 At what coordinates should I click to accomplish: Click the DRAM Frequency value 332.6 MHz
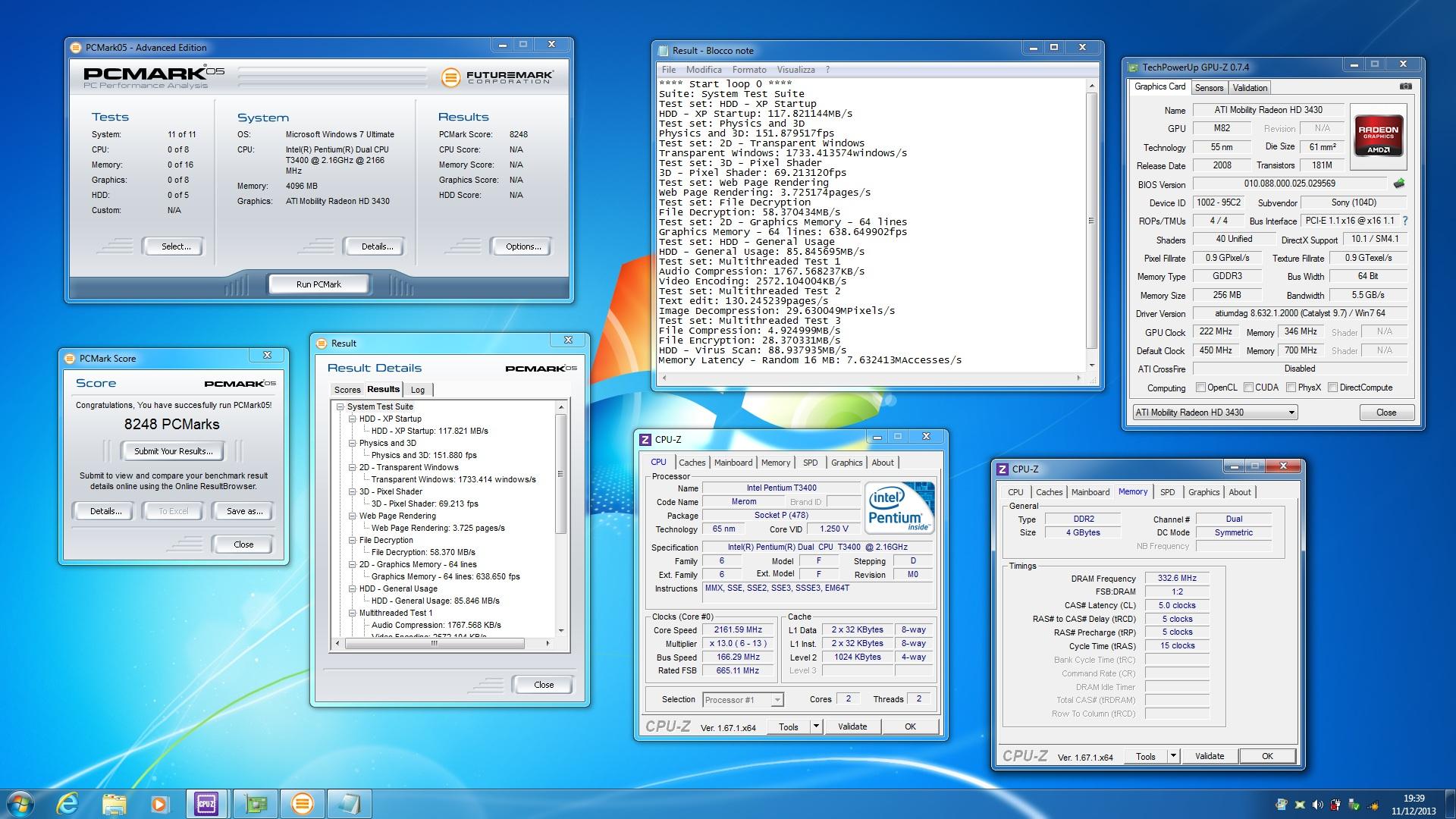coord(1177,578)
